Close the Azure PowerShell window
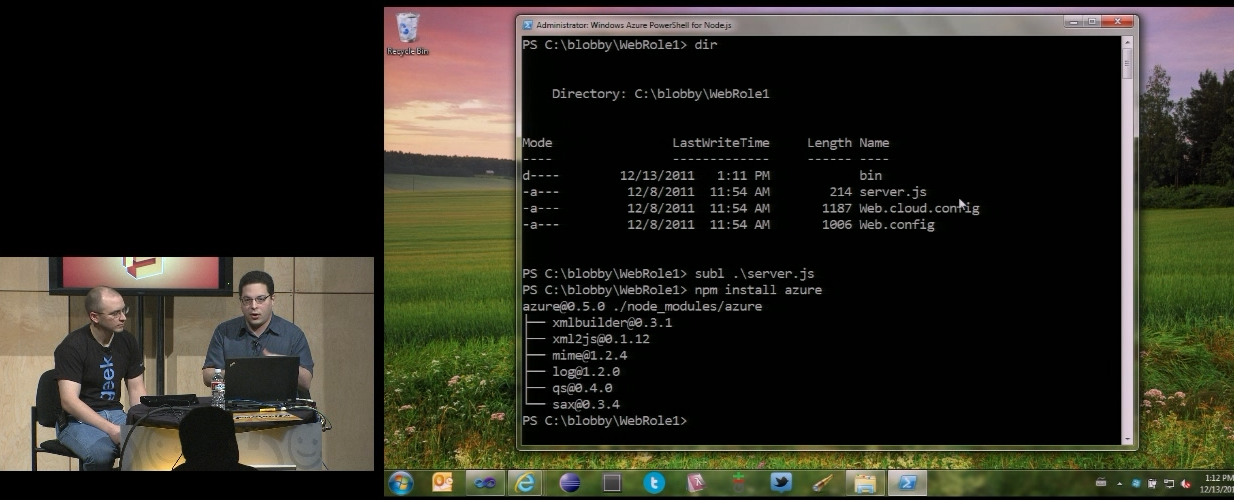The height and width of the screenshot is (500, 1234). pyautogui.click(x=1118, y=22)
